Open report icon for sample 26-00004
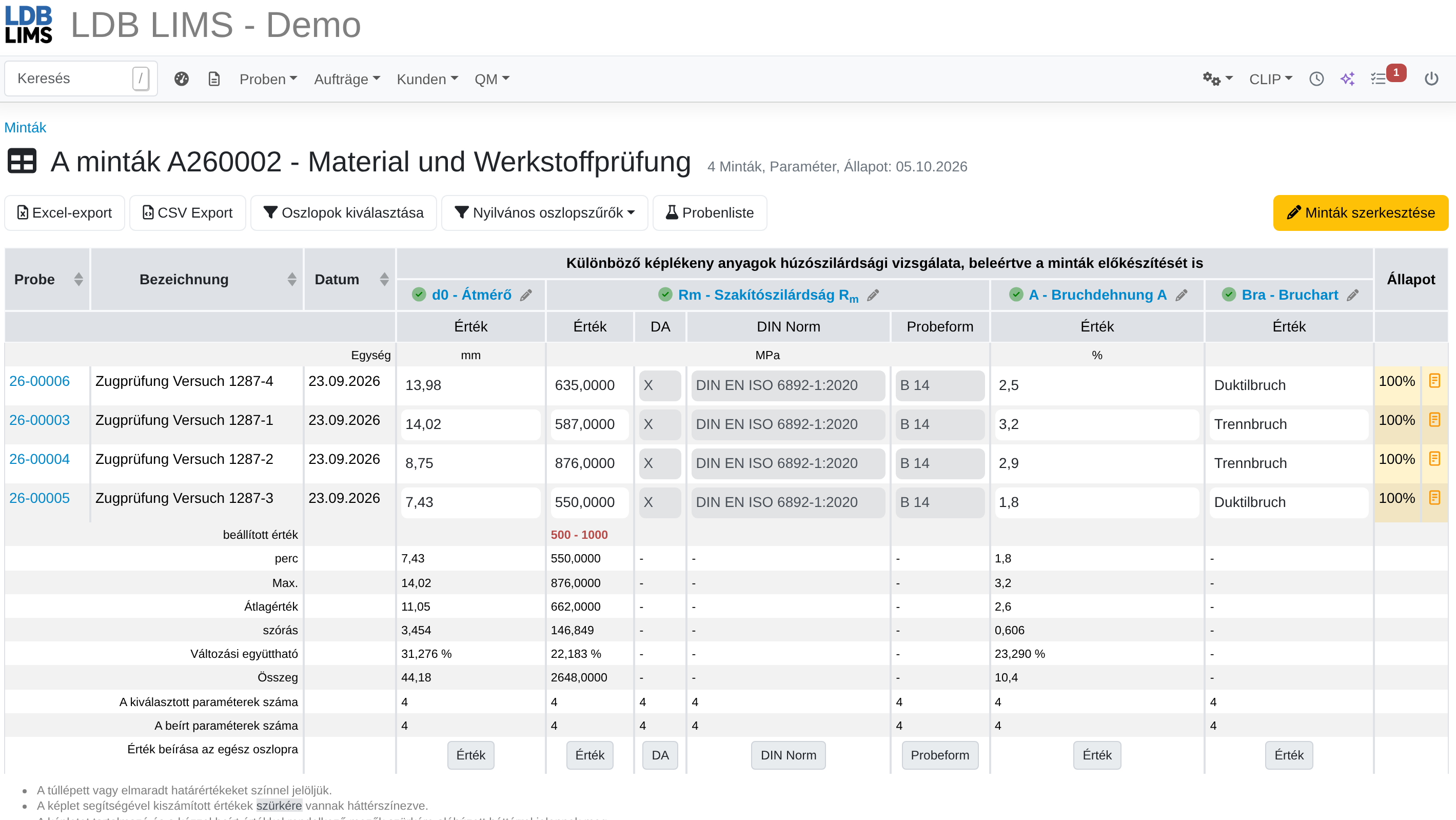1456x820 pixels. 1434,459
